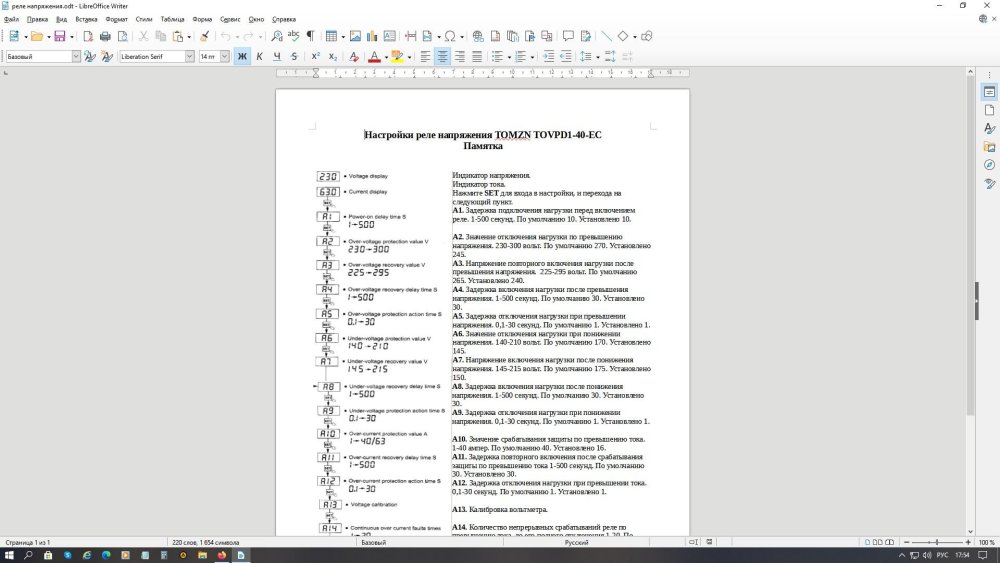Align text left
Image resolution: width=1000 pixels, height=563 pixels.
click(425, 57)
